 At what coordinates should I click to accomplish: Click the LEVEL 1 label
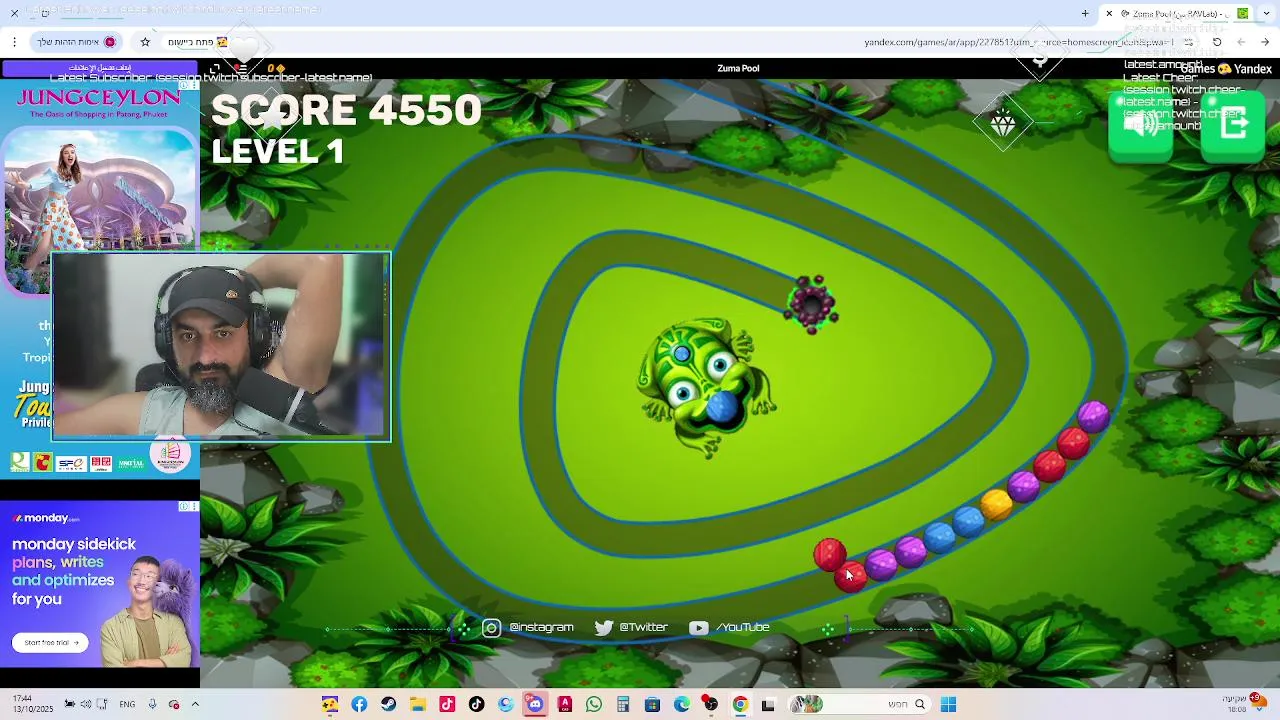(278, 151)
